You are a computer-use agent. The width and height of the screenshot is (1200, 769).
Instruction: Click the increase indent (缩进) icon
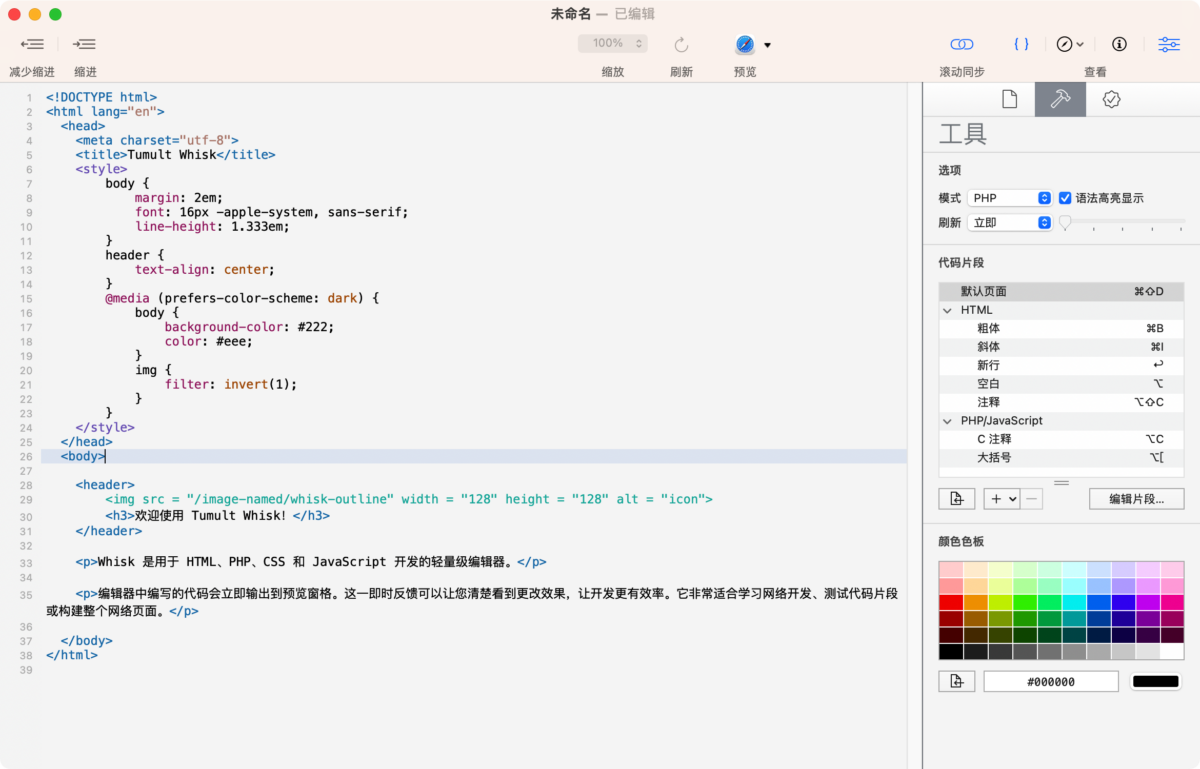(x=85, y=44)
